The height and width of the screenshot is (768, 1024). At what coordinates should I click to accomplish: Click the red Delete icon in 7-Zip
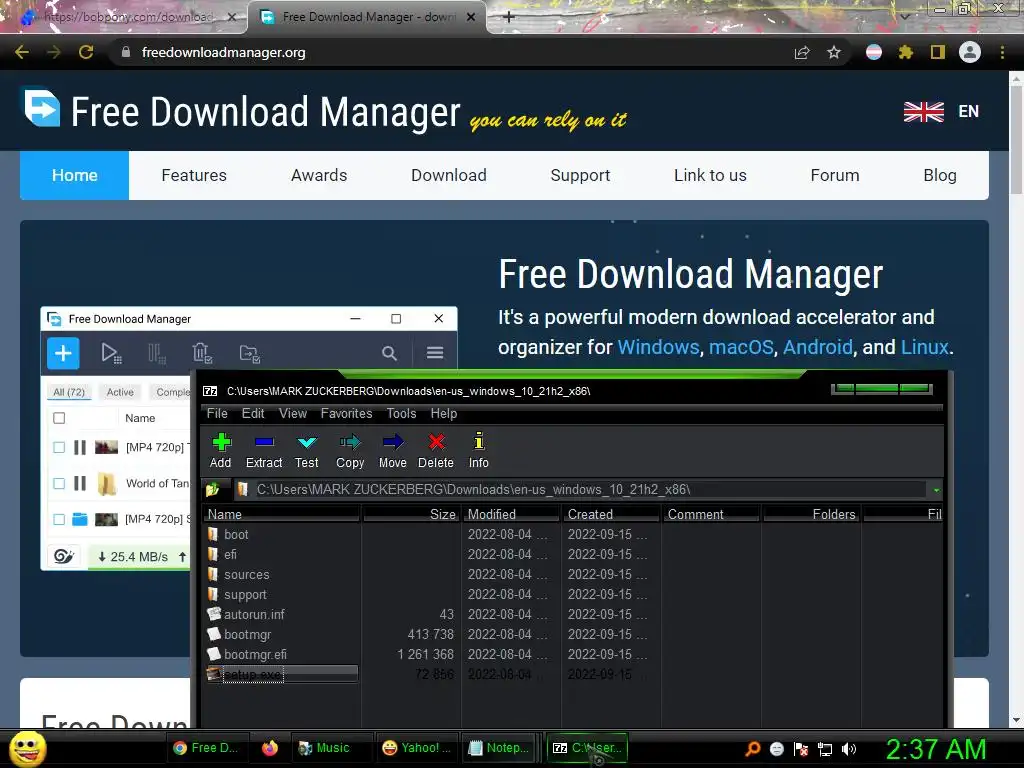pos(436,451)
